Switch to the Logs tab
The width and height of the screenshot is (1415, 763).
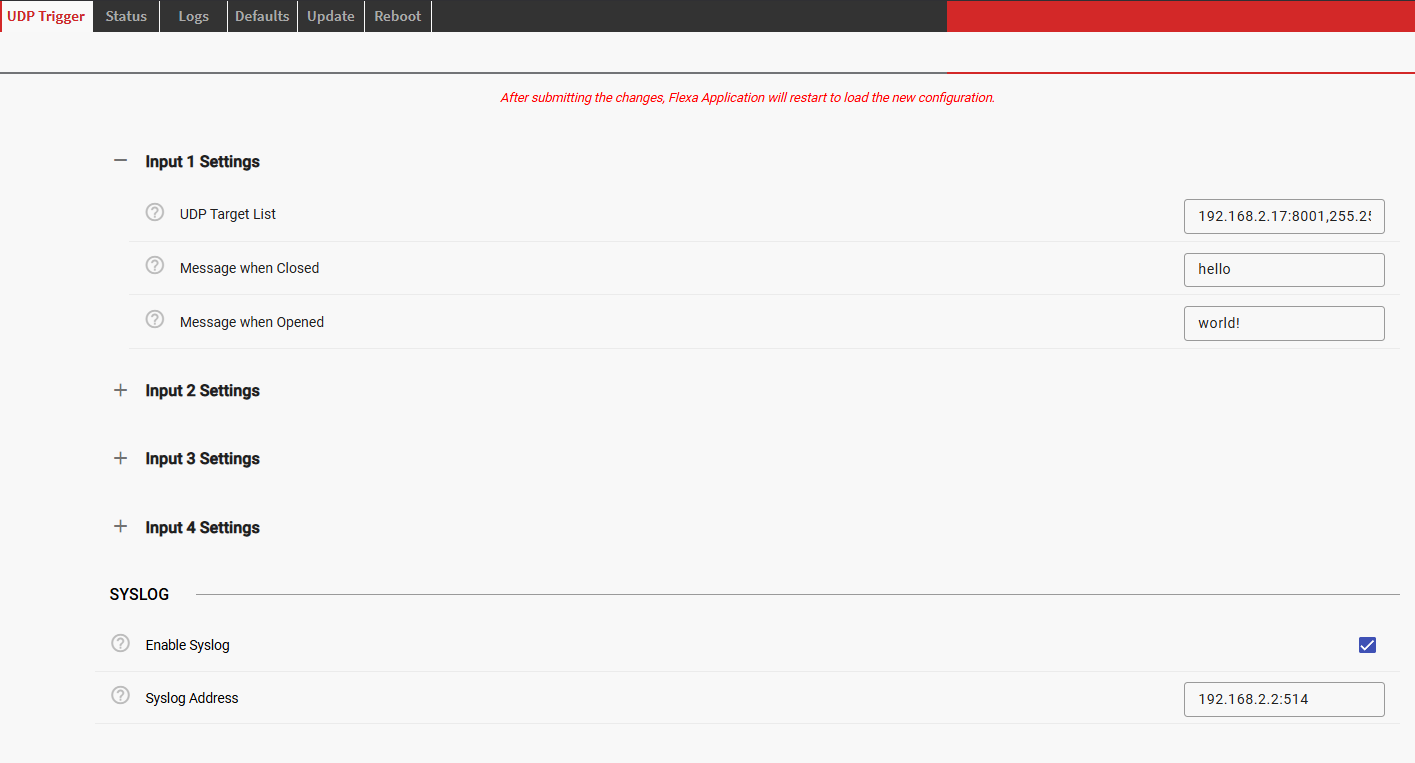point(193,16)
